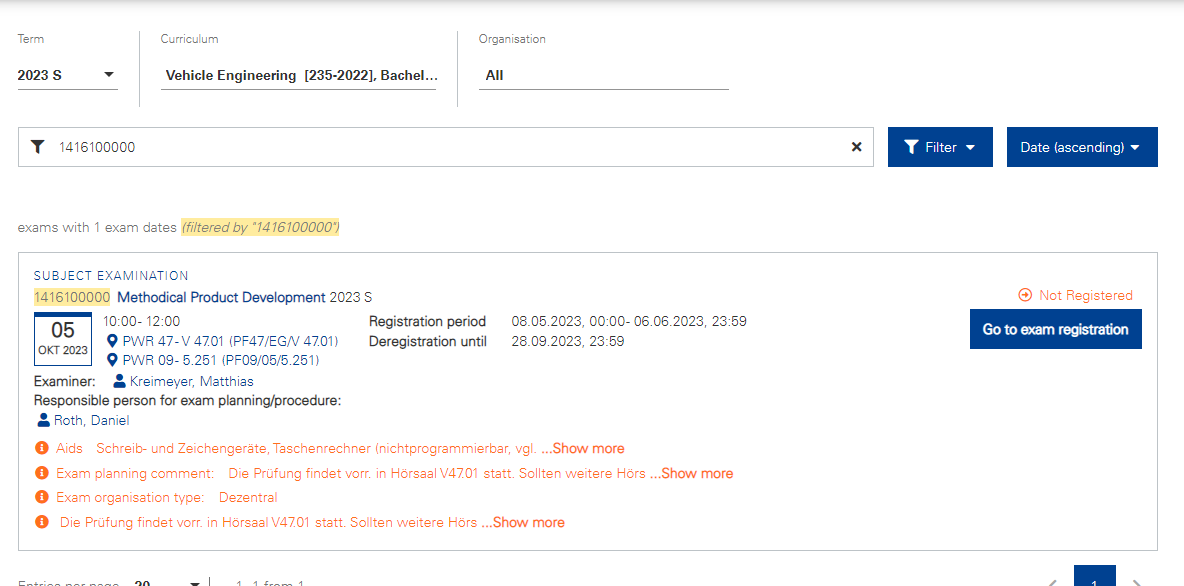Expand the last info line Show more
This screenshot has width=1184, height=586.
pyautogui.click(x=523, y=522)
